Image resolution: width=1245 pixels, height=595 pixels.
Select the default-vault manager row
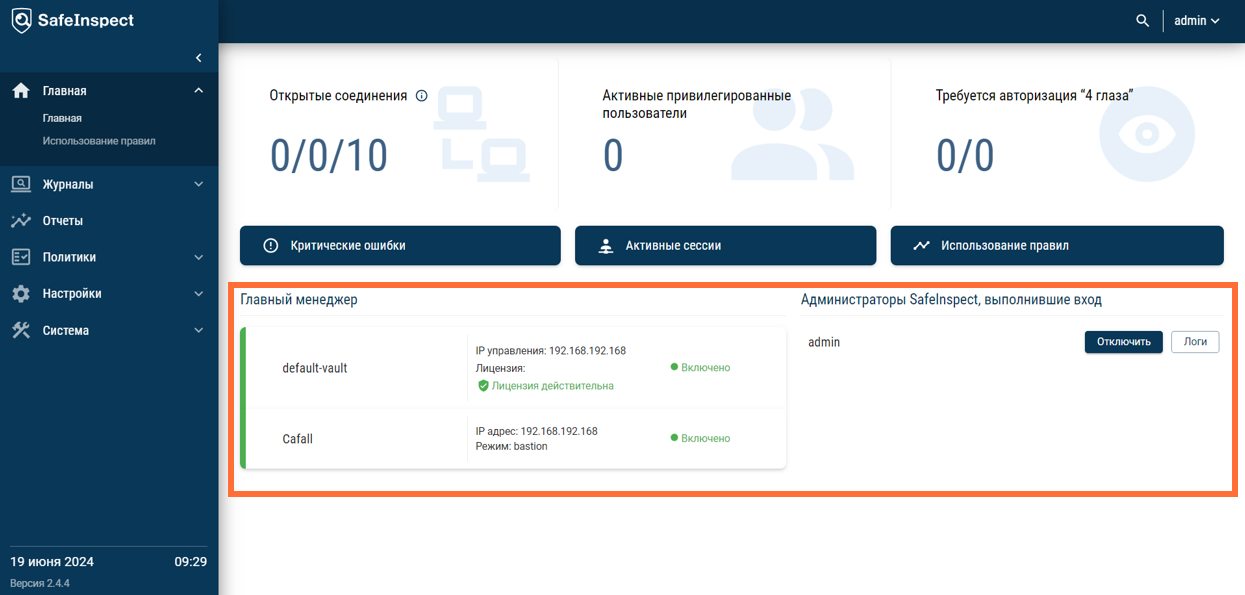pyautogui.click(x=514, y=368)
